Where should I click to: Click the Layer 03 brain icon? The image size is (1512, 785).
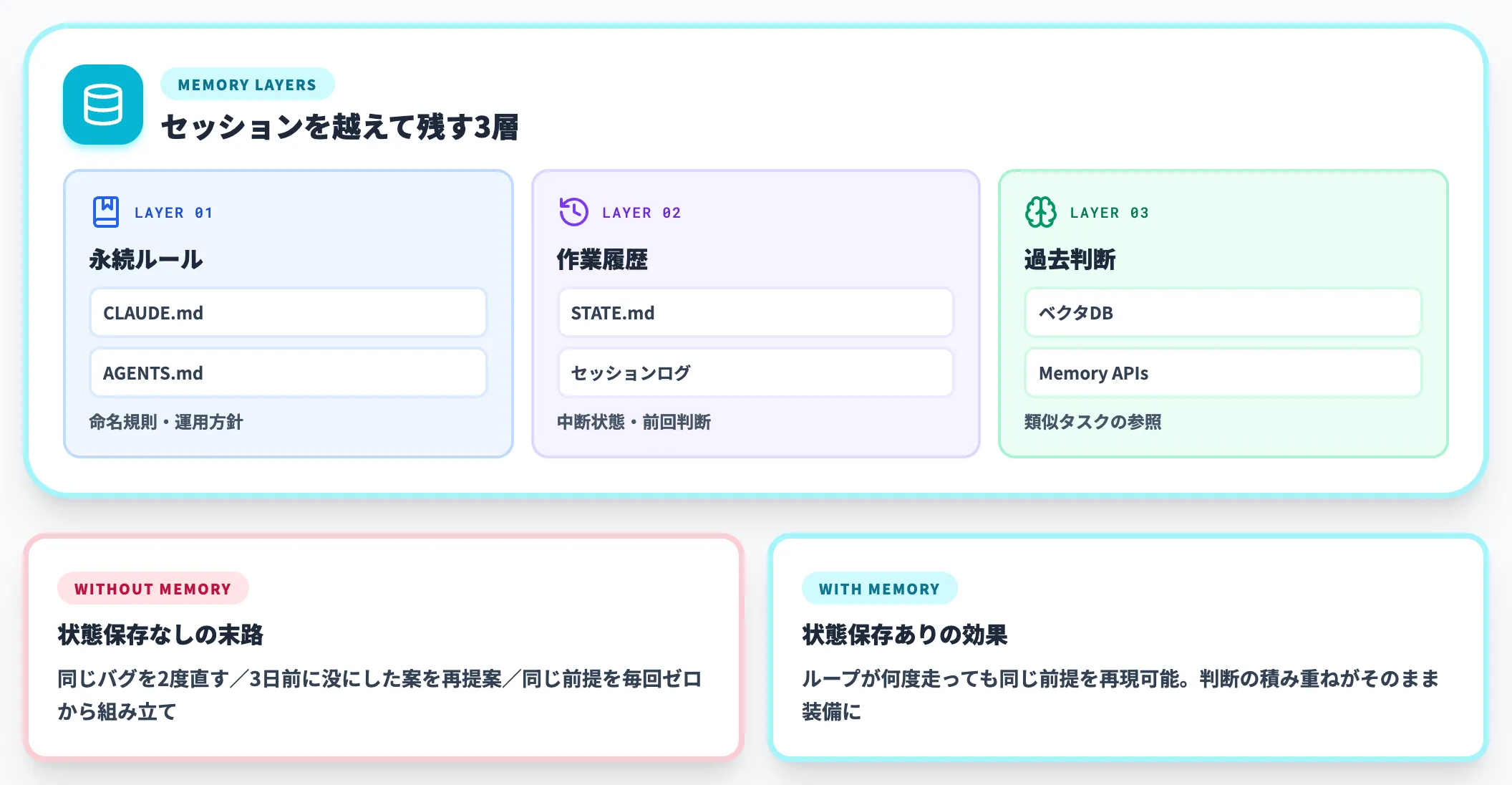[x=1041, y=212]
